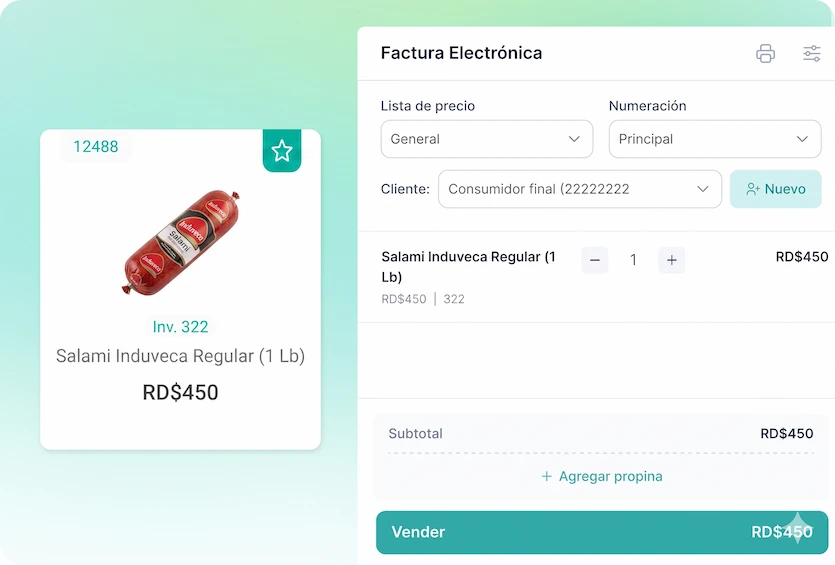This screenshot has height=565, width=835.
Task: Click the Factura Electrónica title
Action: click(x=461, y=53)
